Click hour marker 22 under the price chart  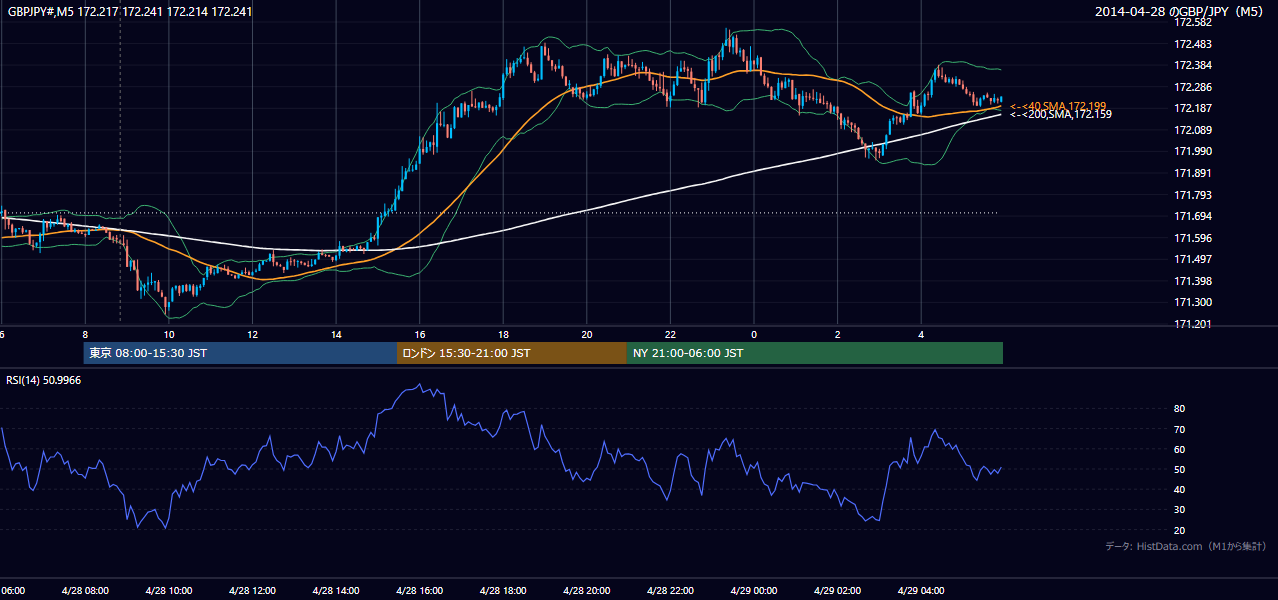click(671, 334)
